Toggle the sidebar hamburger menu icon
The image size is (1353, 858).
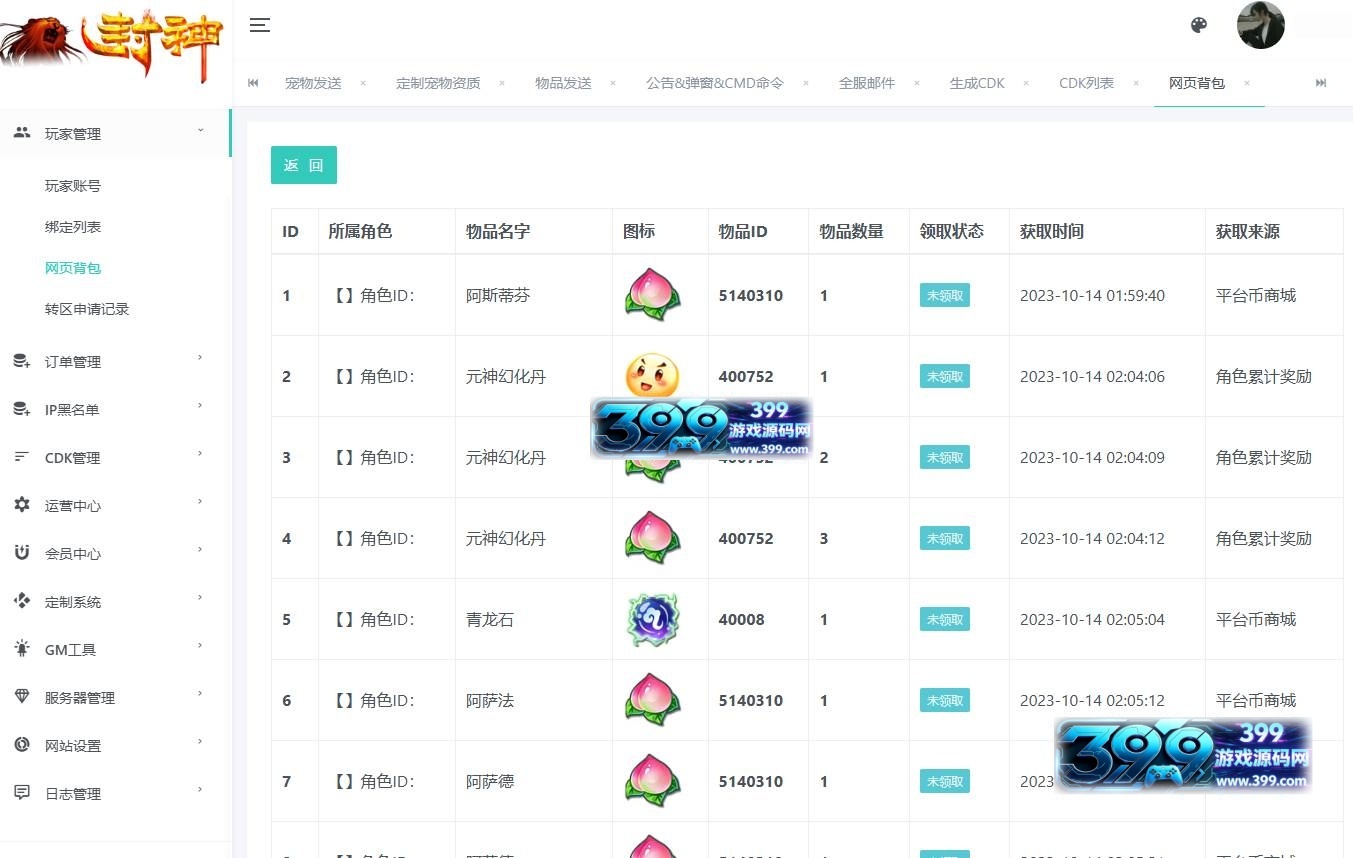click(x=260, y=25)
